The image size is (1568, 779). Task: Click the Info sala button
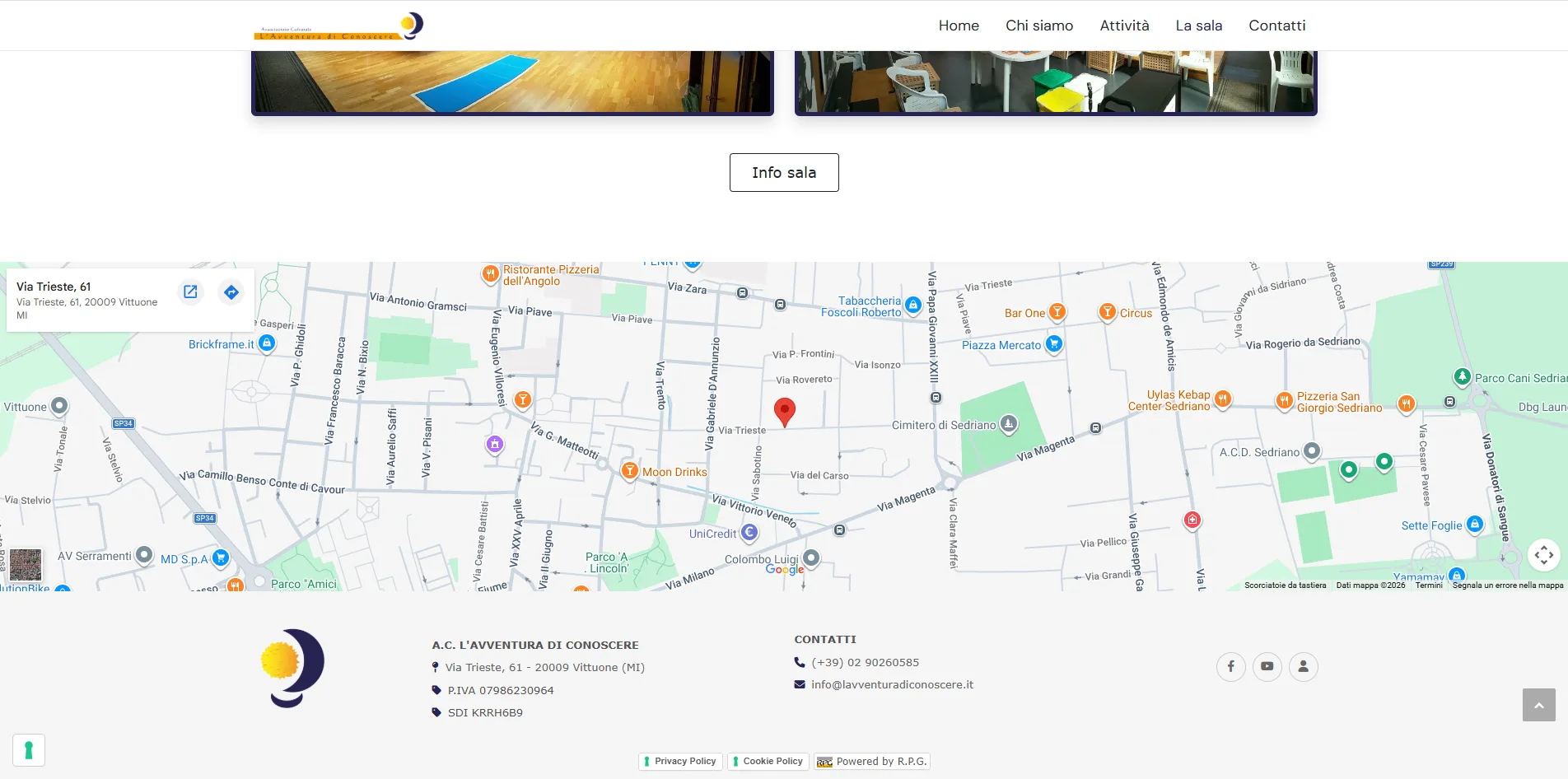click(x=784, y=172)
